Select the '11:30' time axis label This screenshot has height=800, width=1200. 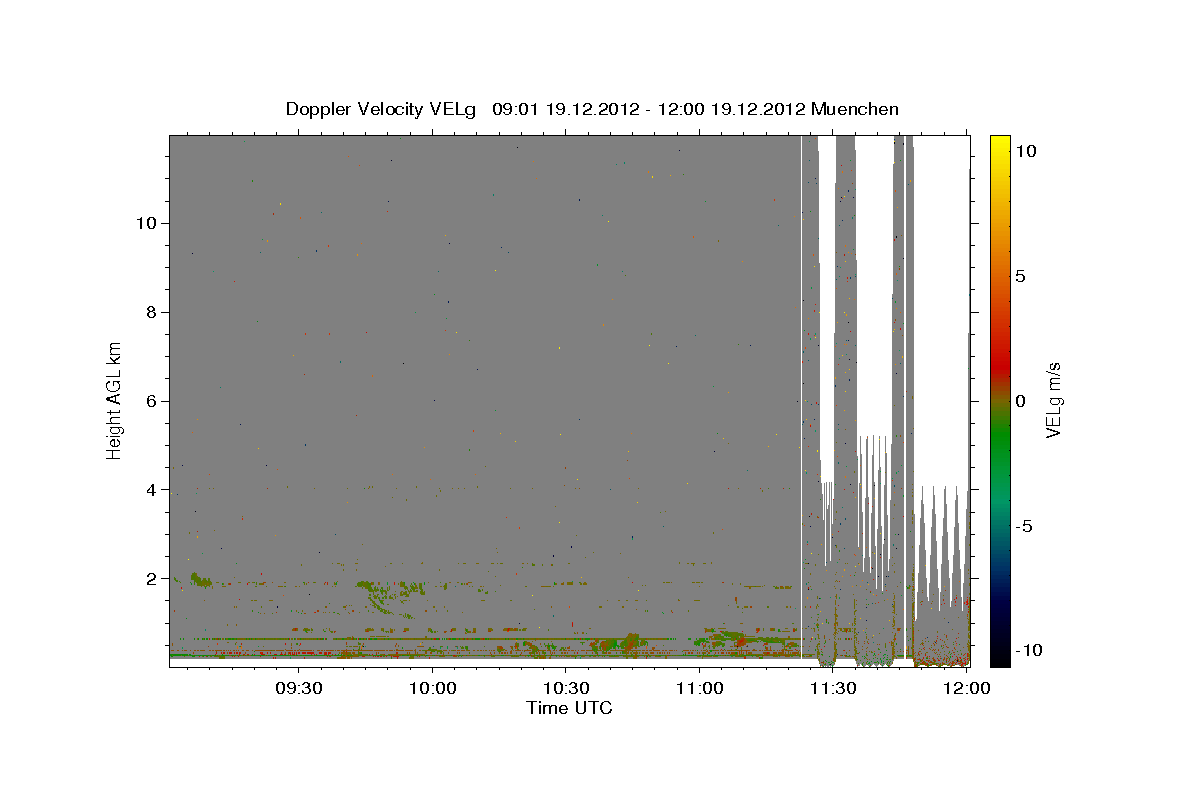pyautogui.click(x=832, y=689)
